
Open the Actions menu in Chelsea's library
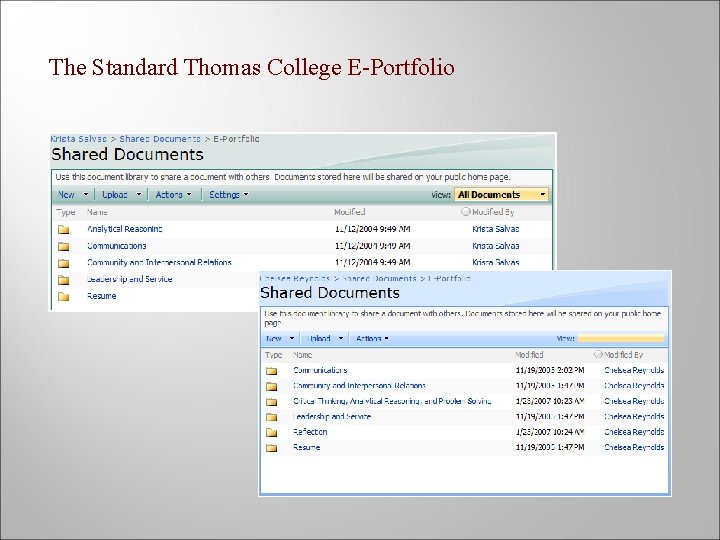tap(372, 338)
